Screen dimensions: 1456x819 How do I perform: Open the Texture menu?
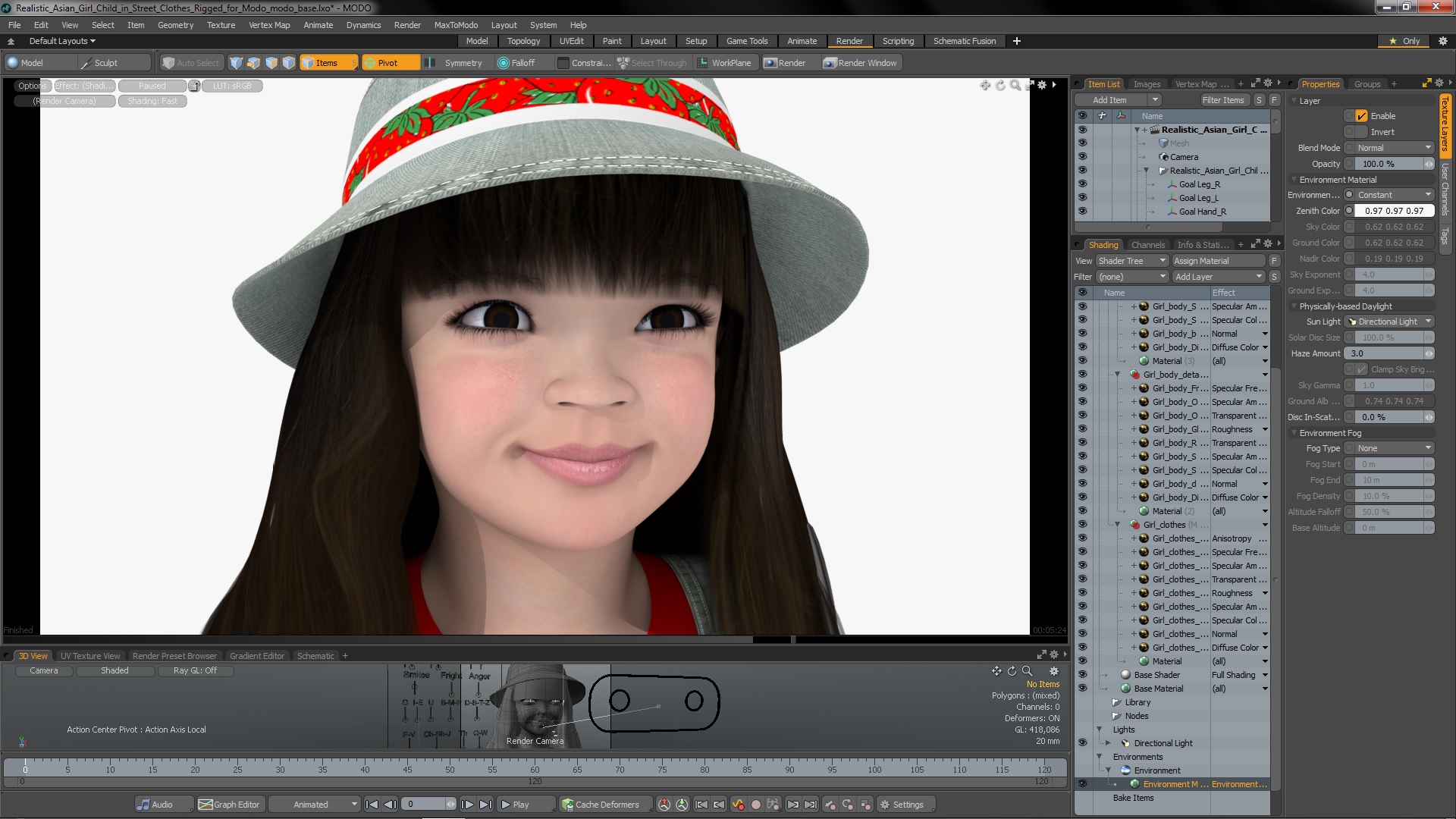pyautogui.click(x=221, y=25)
